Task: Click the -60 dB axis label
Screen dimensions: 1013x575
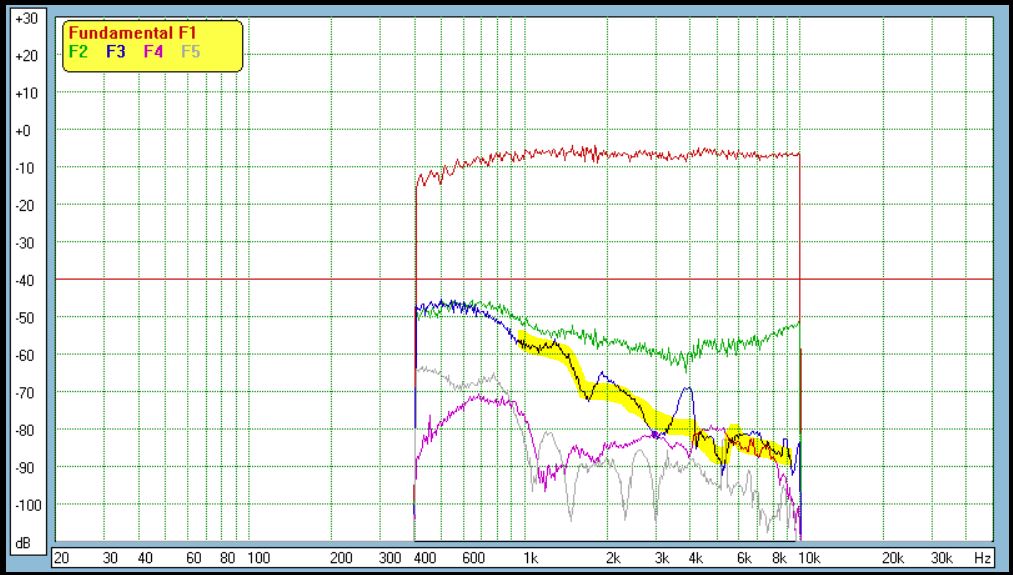Action: pyautogui.click(x=26, y=355)
